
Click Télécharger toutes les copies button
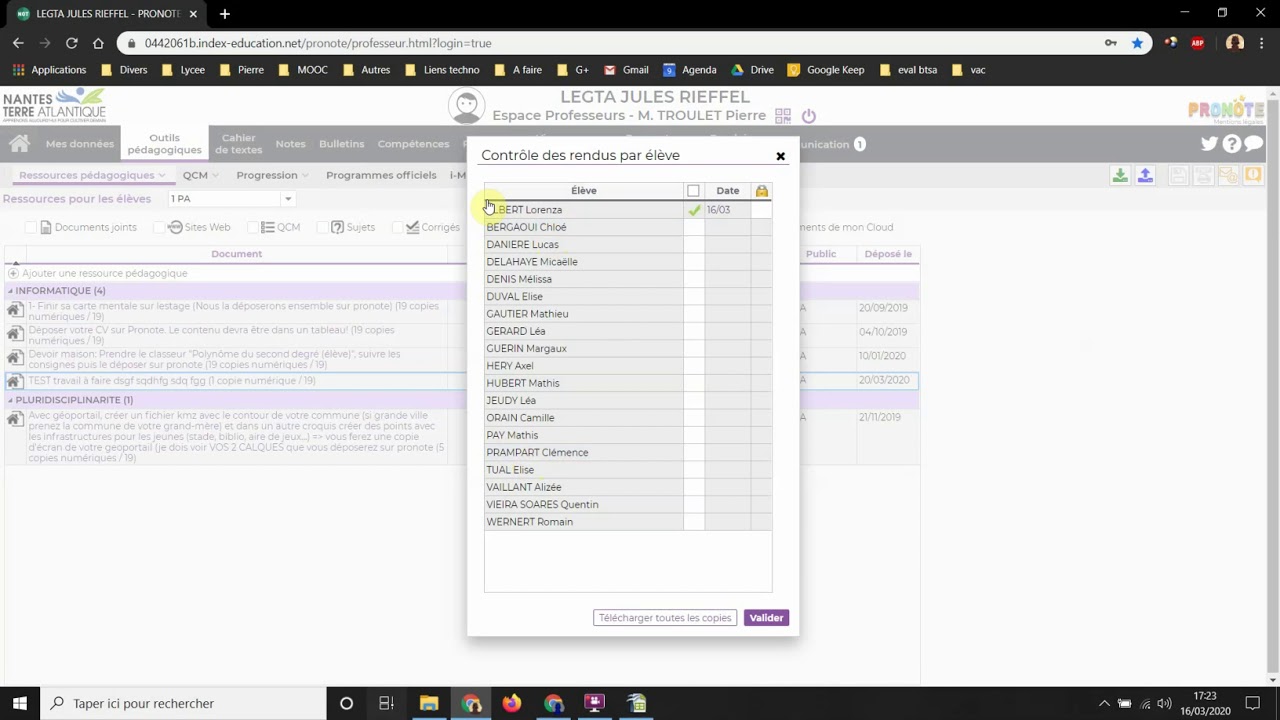665,618
